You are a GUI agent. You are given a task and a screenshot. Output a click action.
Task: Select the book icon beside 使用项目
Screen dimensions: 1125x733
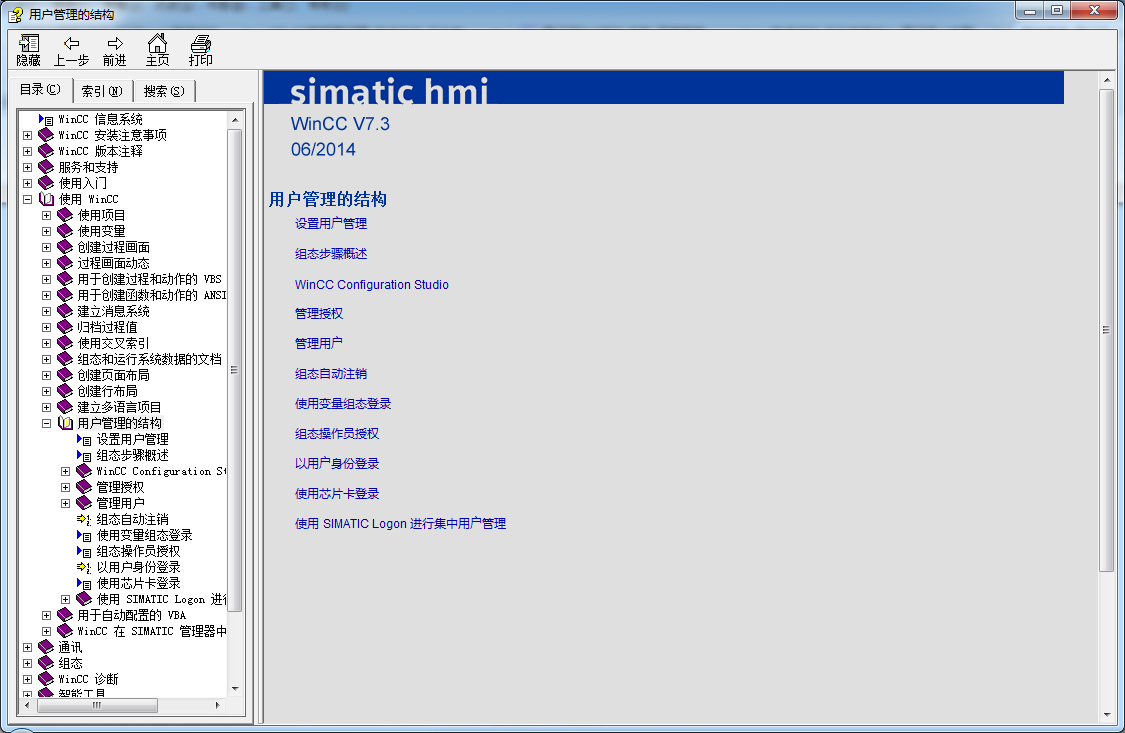coord(65,214)
